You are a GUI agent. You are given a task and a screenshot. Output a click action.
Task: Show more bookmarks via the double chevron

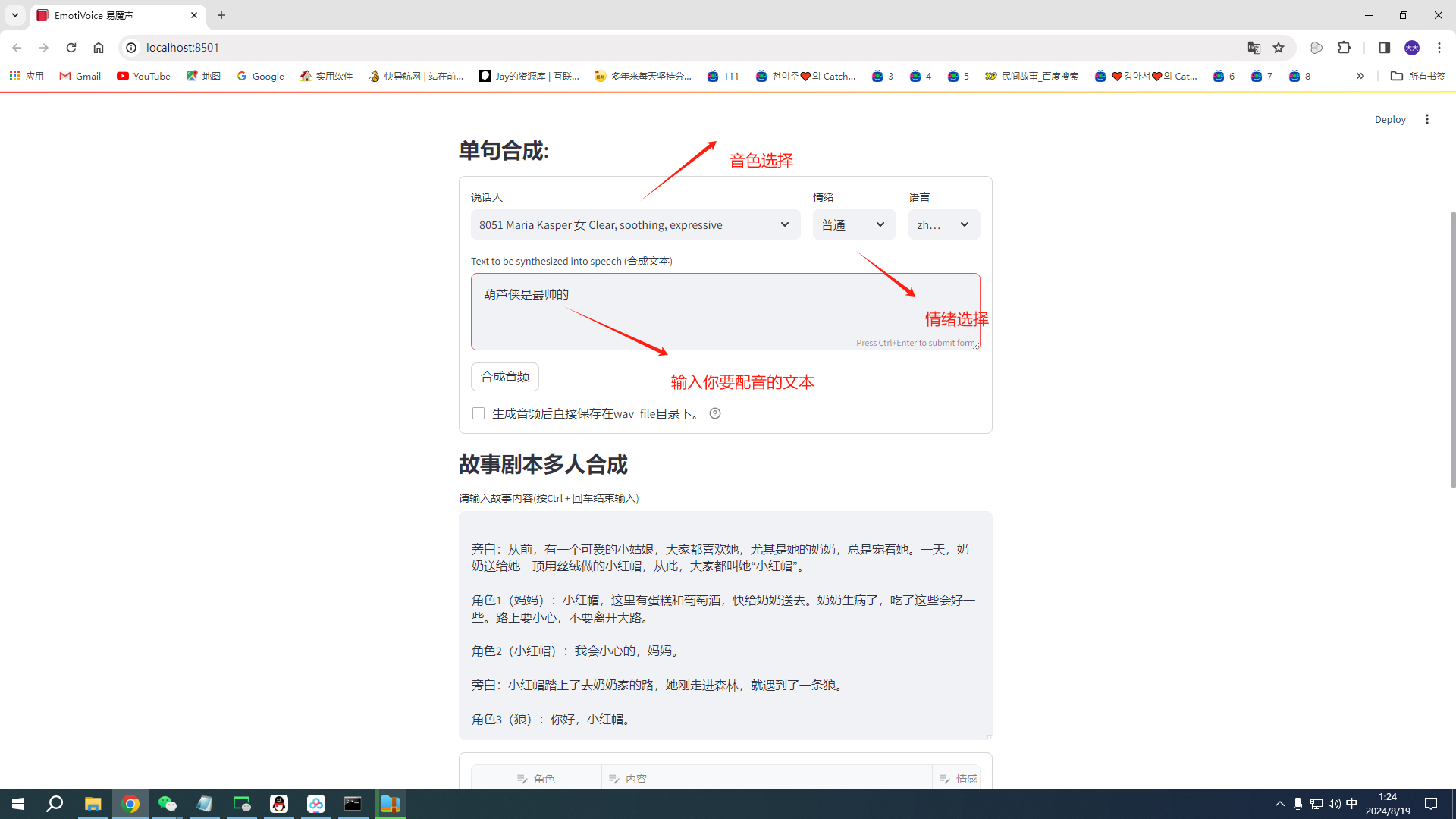[1360, 76]
